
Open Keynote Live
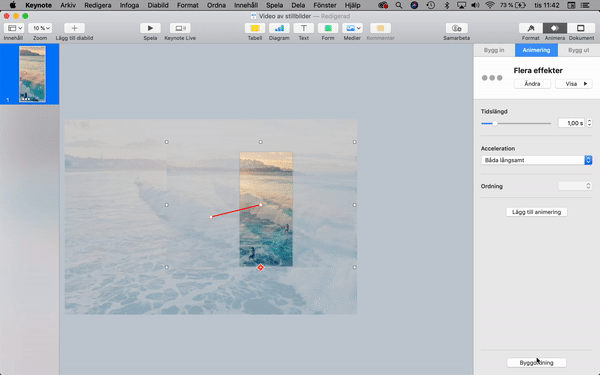coord(180,28)
